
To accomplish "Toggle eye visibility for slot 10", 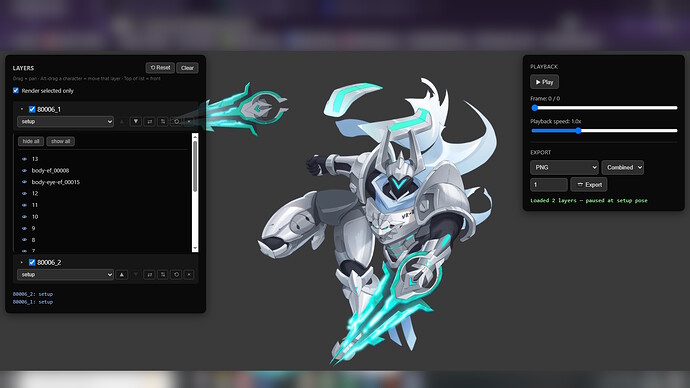I will click(24, 216).
